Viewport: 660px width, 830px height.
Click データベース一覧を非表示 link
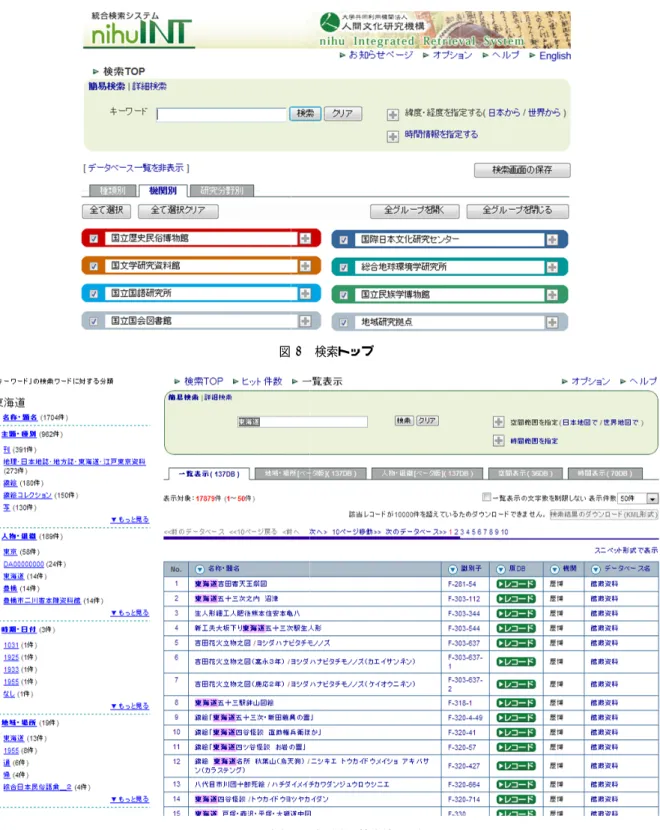[x=136, y=168]
